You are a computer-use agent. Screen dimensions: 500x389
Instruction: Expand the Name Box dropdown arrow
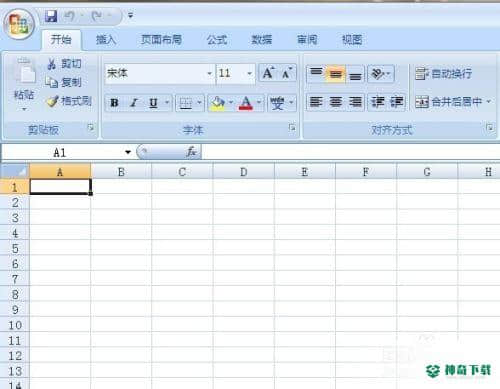click(128, 152)
